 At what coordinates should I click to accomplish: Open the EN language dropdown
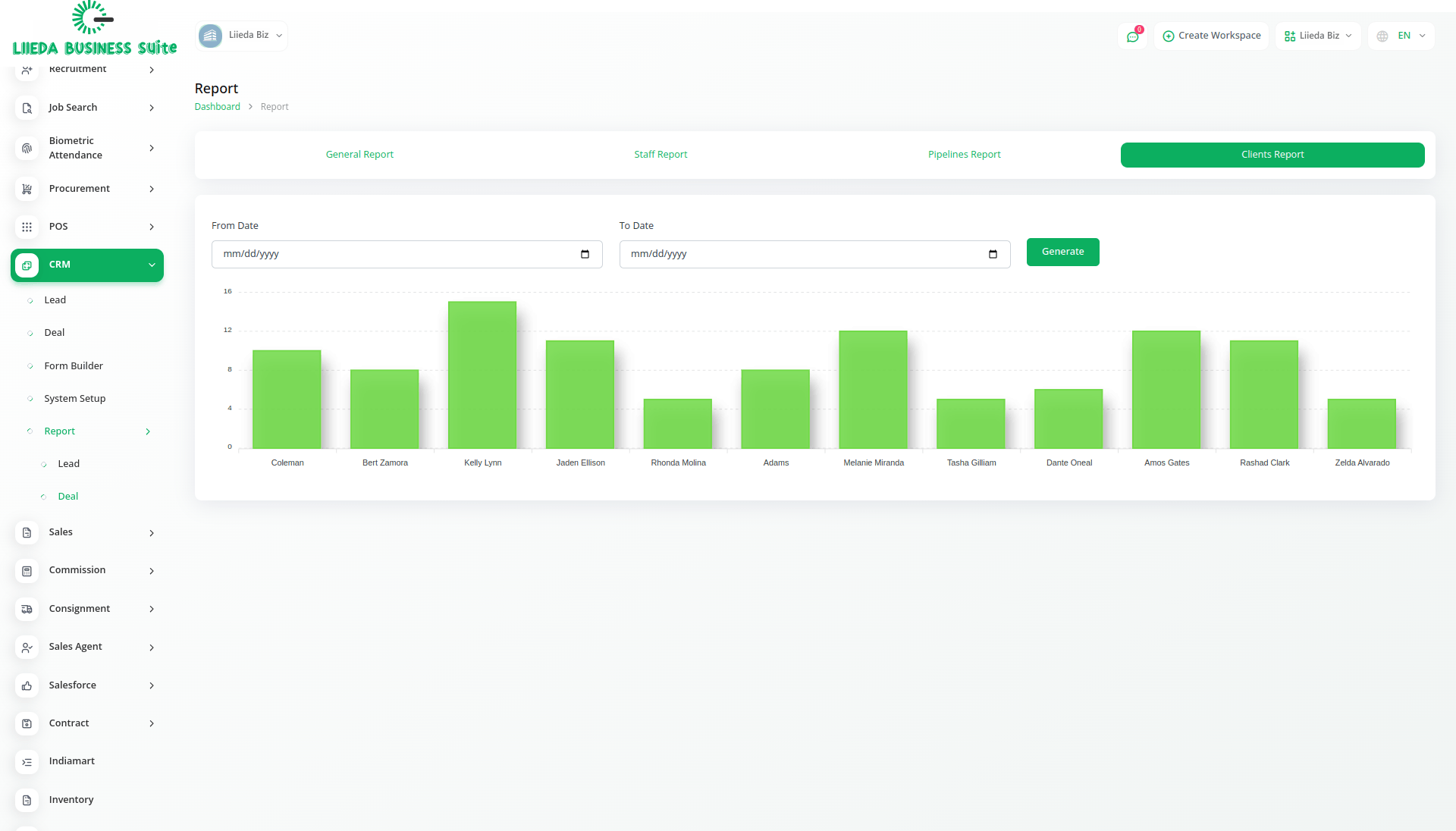1402,36
